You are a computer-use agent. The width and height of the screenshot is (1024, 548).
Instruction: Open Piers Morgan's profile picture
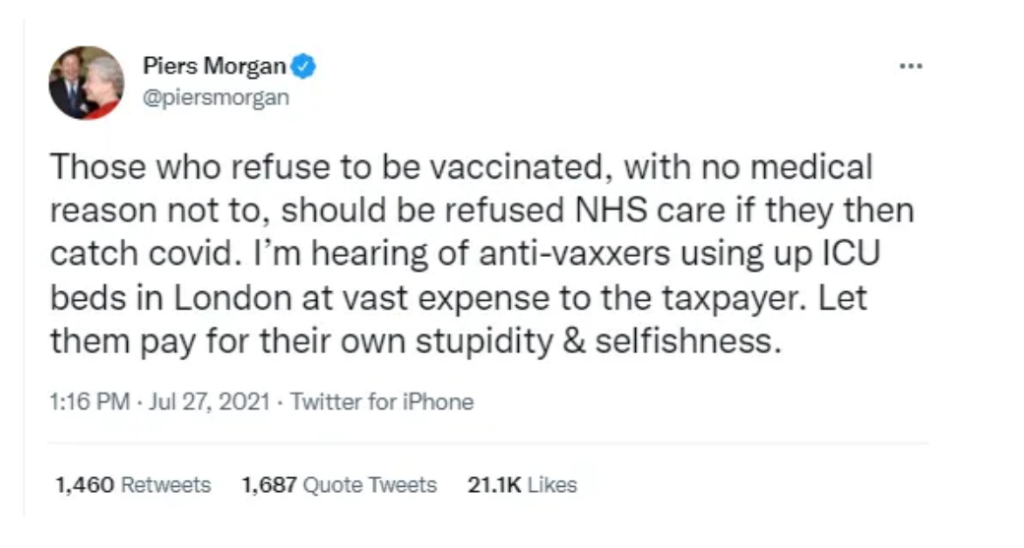tap(86, 83)
